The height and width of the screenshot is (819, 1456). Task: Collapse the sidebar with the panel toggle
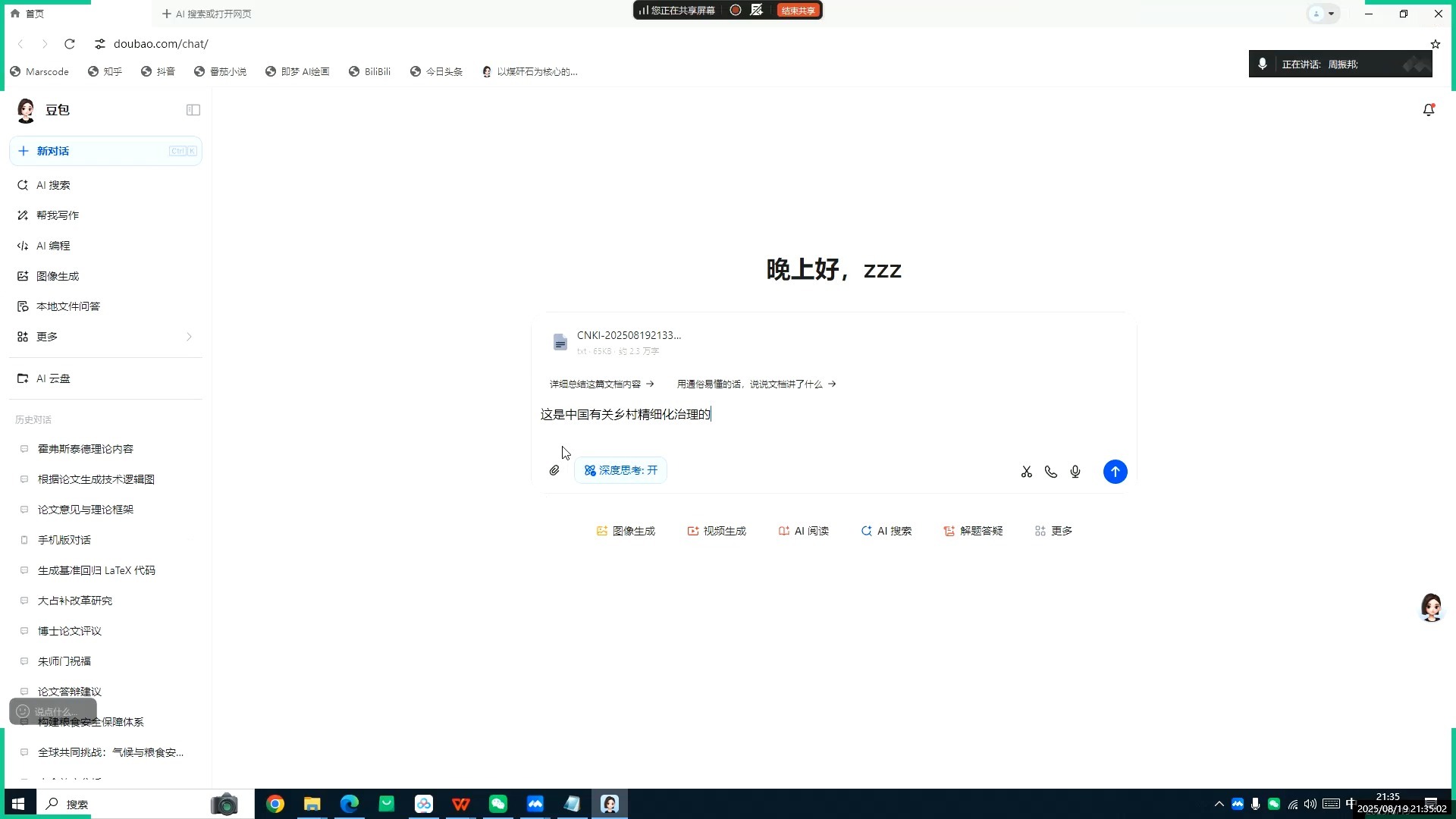193,110
